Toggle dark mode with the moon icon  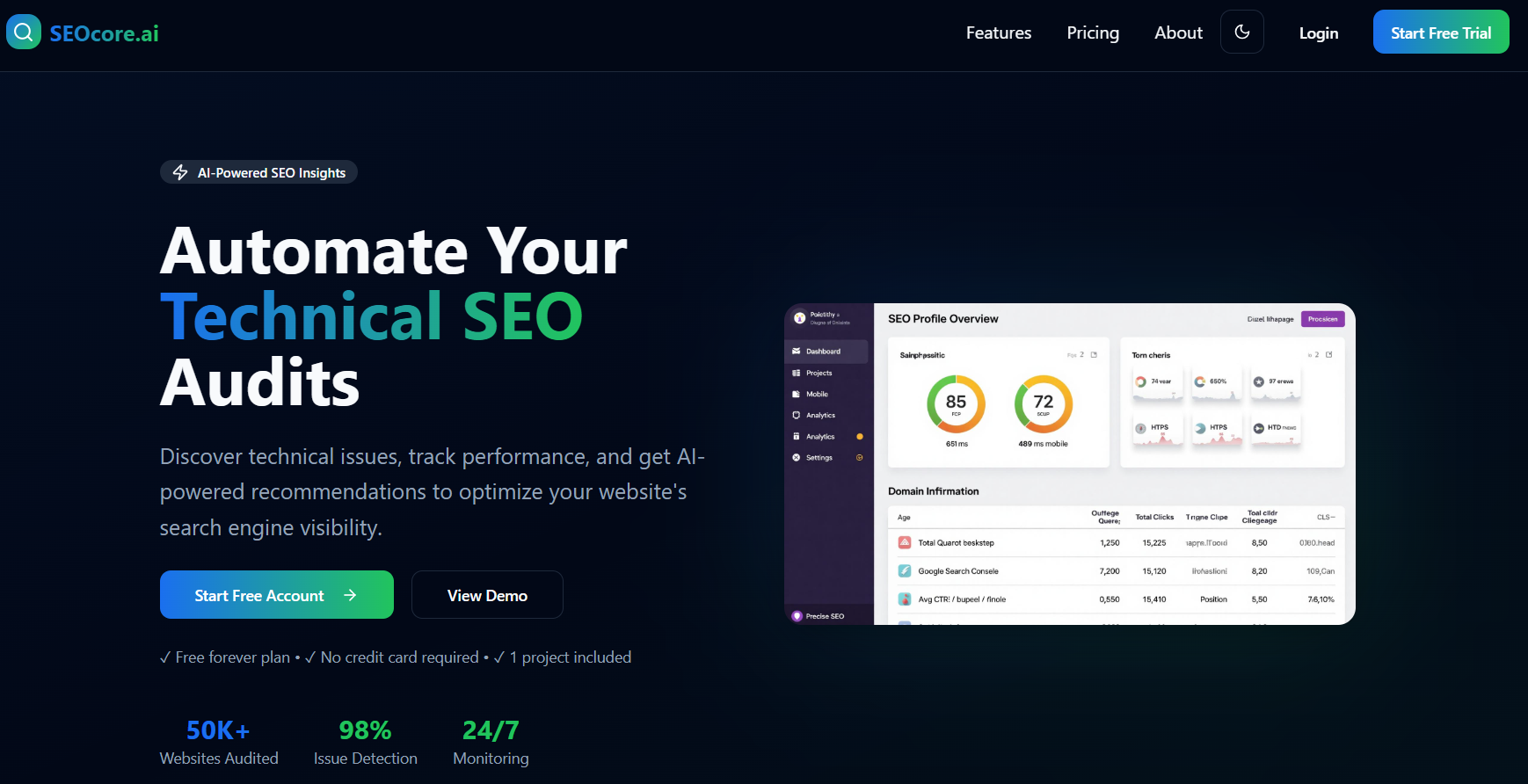click(1241, 33)
